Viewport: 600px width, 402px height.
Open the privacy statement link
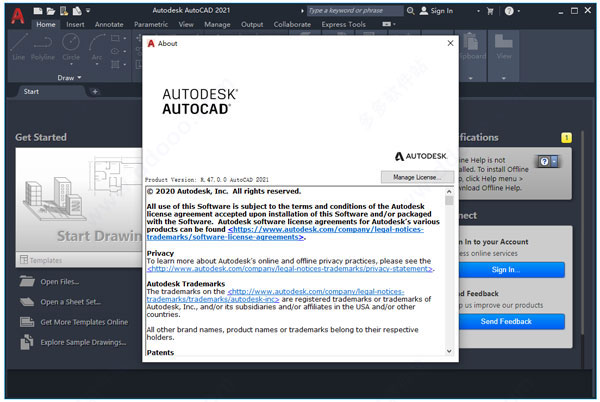pyautogui.click(x=290, y=269)
